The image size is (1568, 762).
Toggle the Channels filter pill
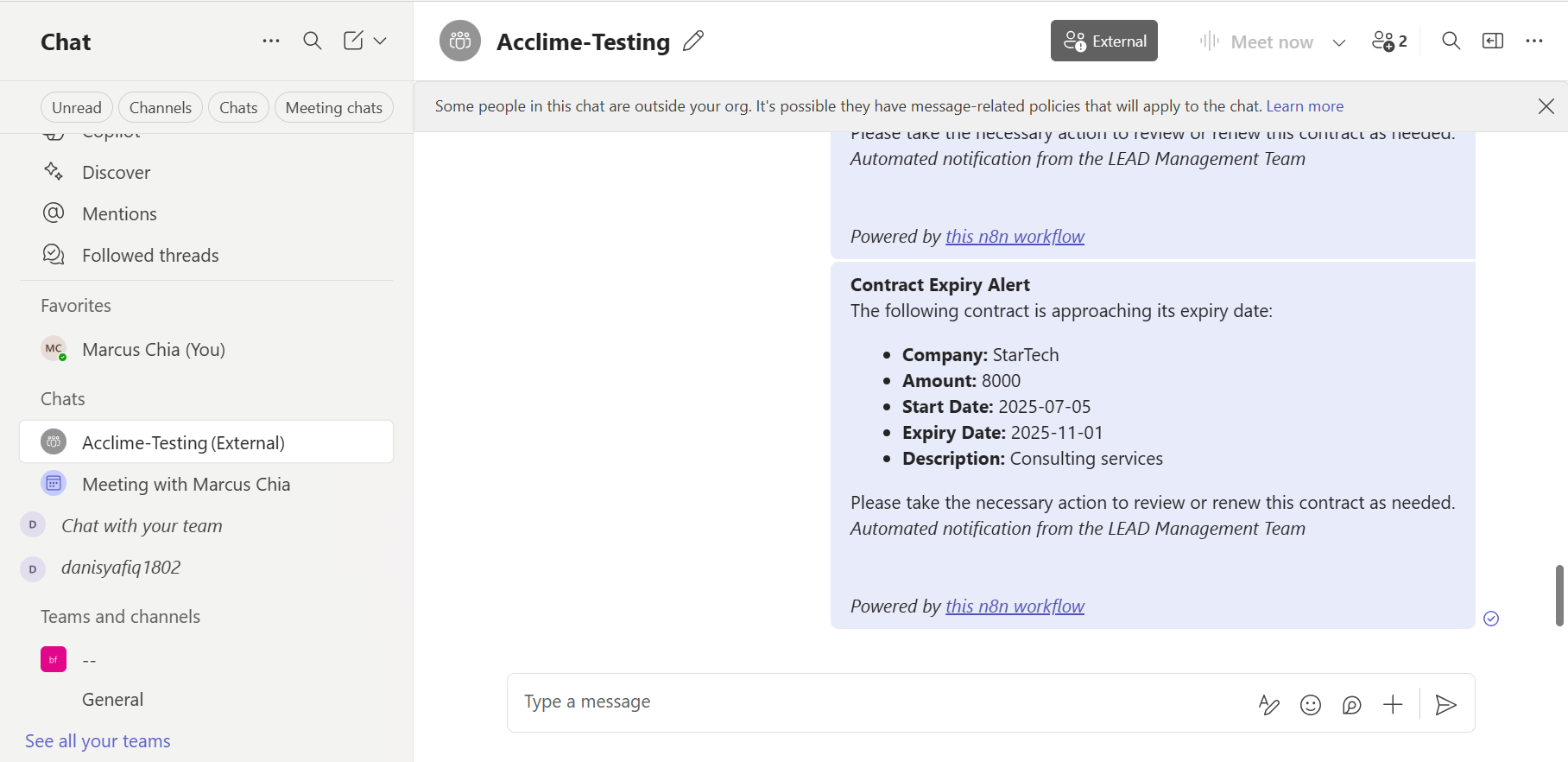(x=161, y=108)
